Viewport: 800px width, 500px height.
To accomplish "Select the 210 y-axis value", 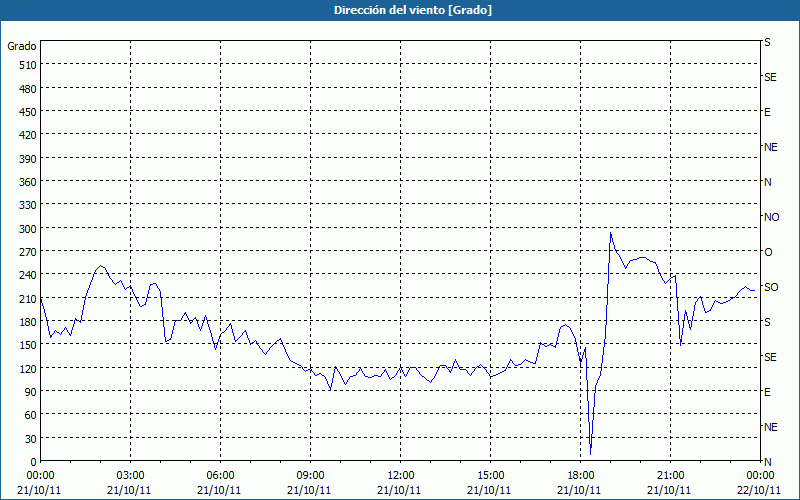I will pos(28,298).
